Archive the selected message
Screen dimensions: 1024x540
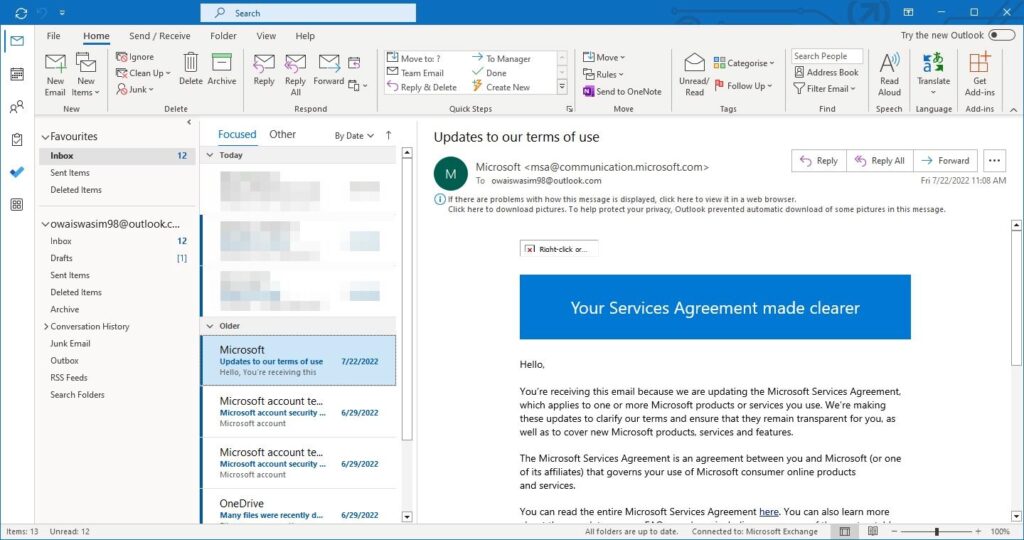pyautogui.click(x=222, y=66)
